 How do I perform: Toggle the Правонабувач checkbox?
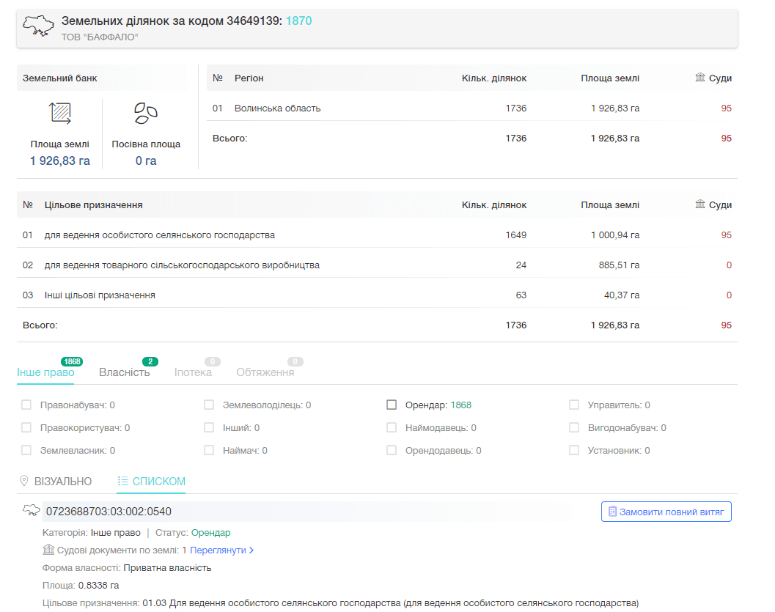coord(26,405)
